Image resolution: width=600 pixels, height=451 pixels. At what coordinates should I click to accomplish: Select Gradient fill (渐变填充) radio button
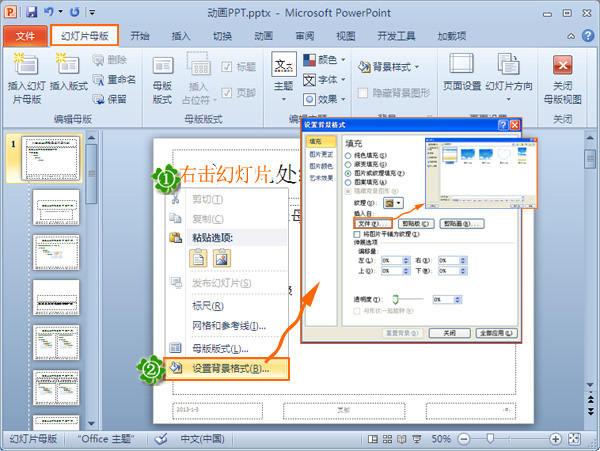348,164
